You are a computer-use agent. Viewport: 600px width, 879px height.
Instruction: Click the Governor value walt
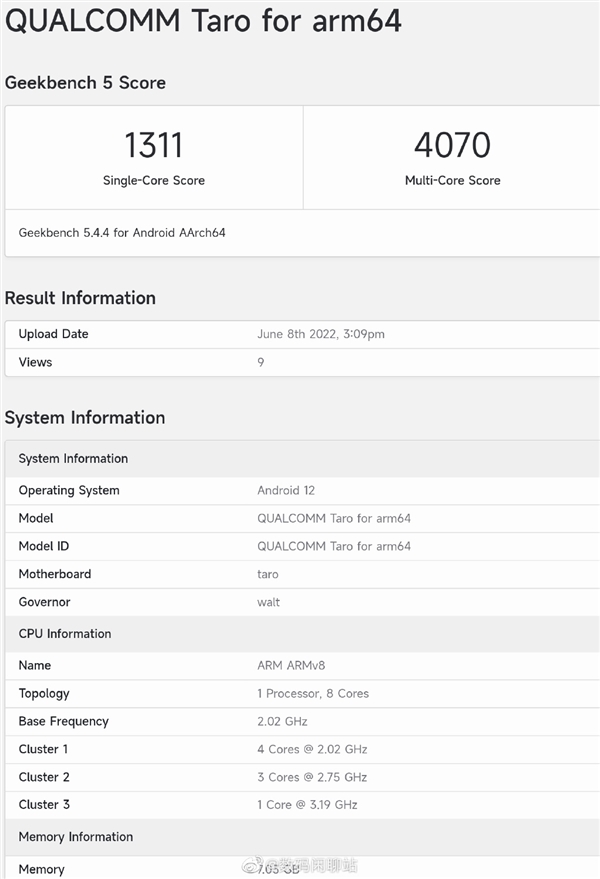(x=269, y=603)
